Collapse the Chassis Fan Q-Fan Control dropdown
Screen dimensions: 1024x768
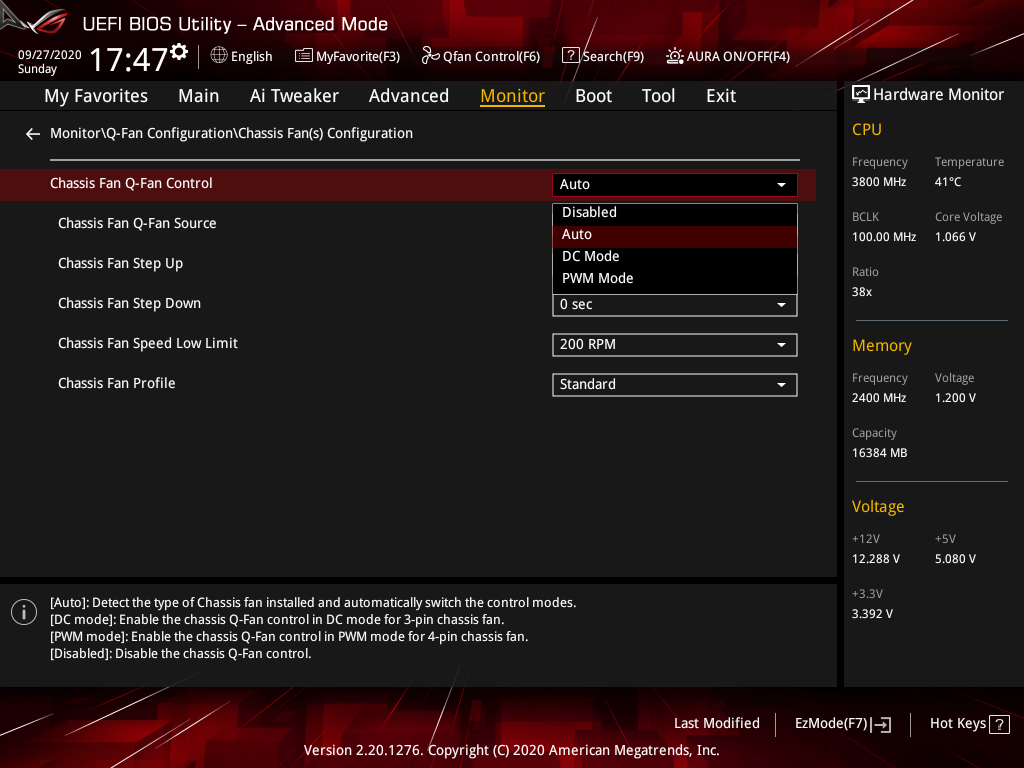click(x=675, y=185)
